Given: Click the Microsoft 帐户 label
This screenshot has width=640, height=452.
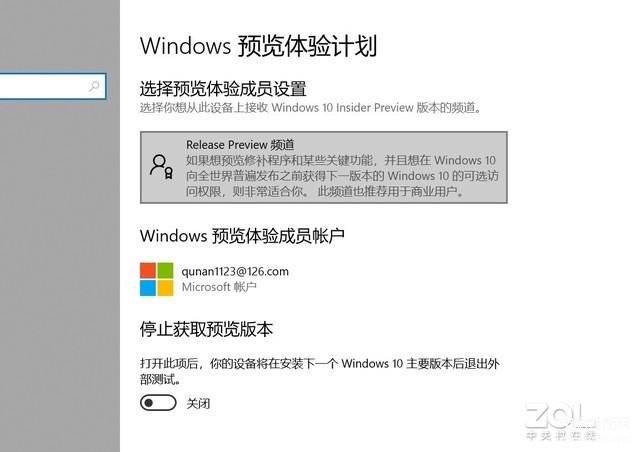Looking at the screenshot, I should [219, 287].
